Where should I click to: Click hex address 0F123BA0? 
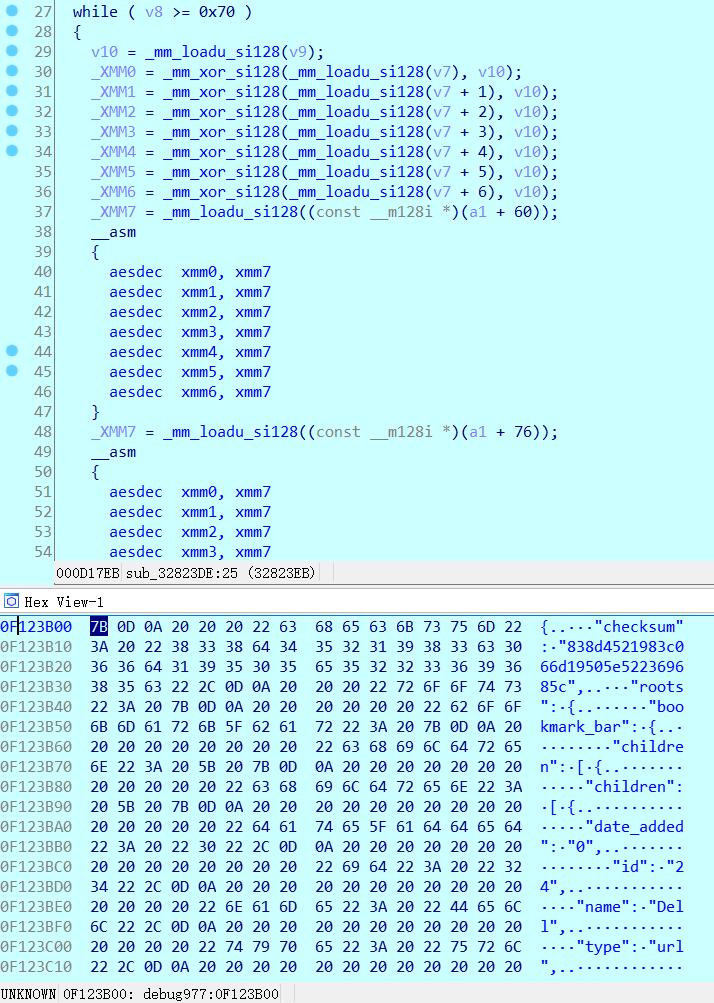(x=36, y=826)
